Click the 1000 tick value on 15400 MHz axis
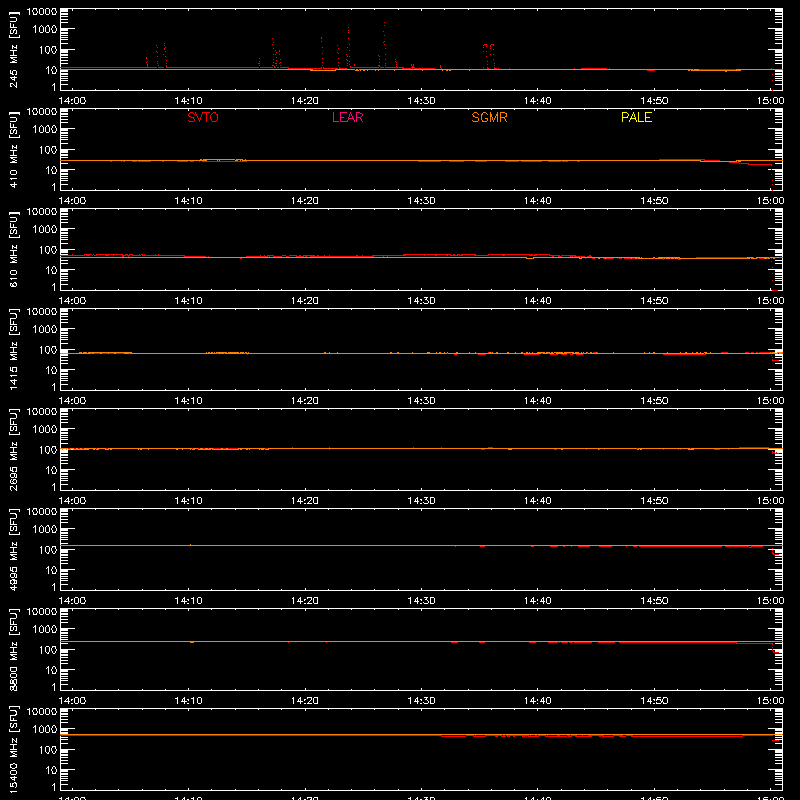 tap(45, 730)
